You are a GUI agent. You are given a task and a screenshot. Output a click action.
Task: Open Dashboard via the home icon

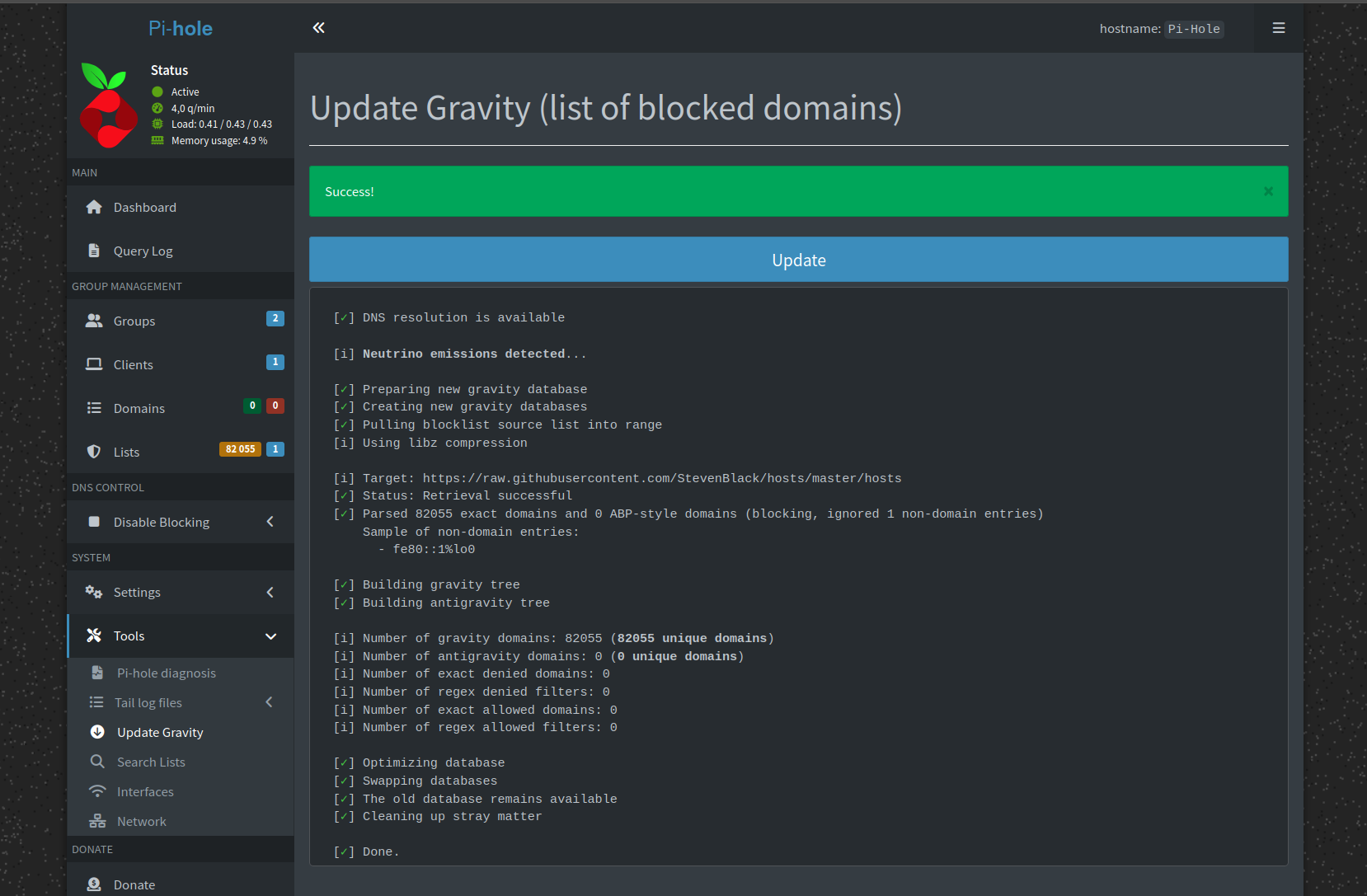coord(94,207)
